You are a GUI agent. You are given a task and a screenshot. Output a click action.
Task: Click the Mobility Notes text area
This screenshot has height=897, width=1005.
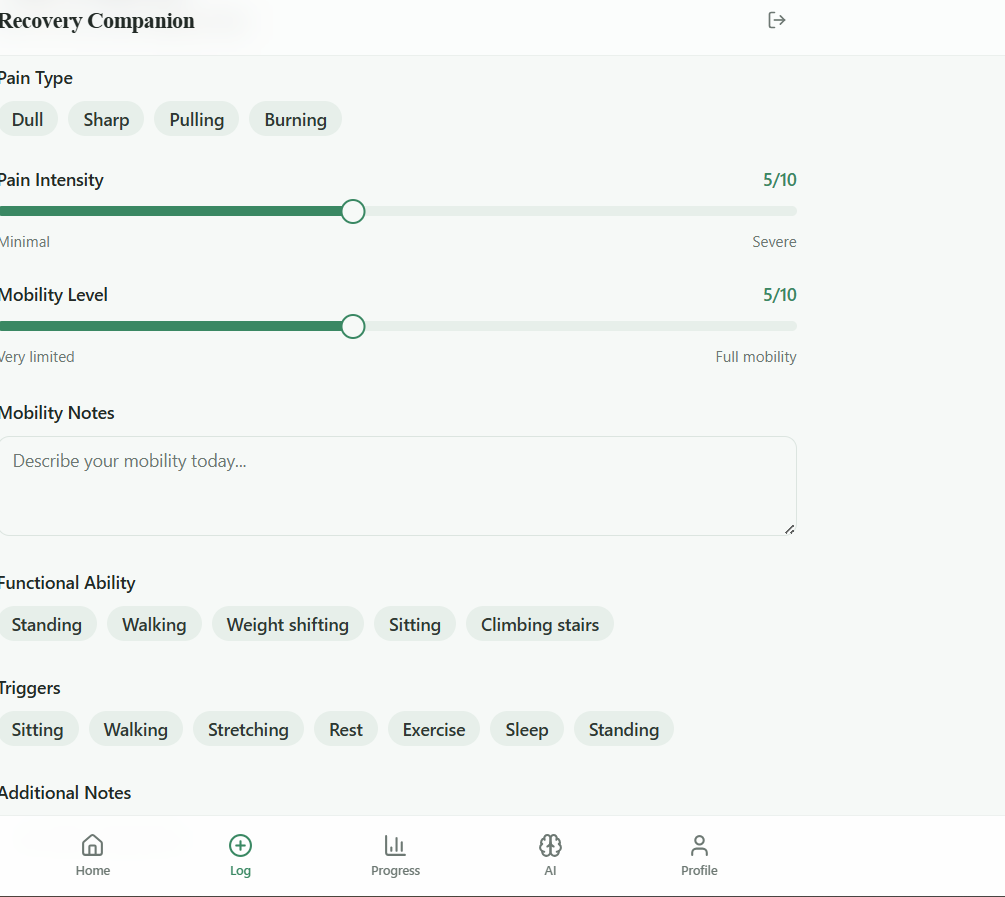coord(398,485)
